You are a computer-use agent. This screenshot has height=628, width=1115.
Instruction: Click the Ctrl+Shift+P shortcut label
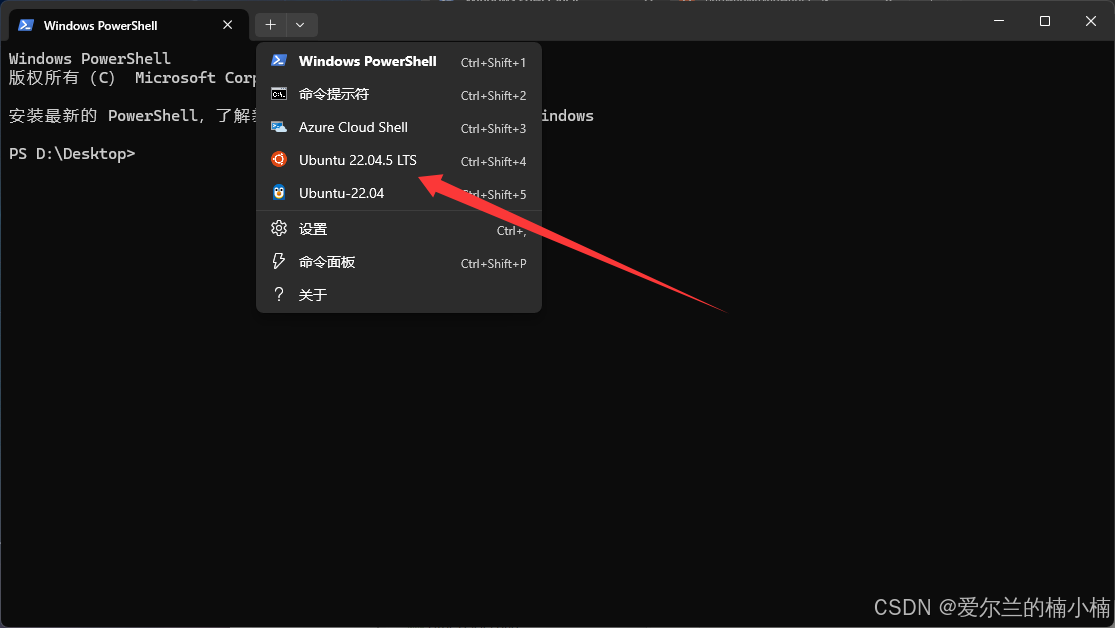pos(494,264)
